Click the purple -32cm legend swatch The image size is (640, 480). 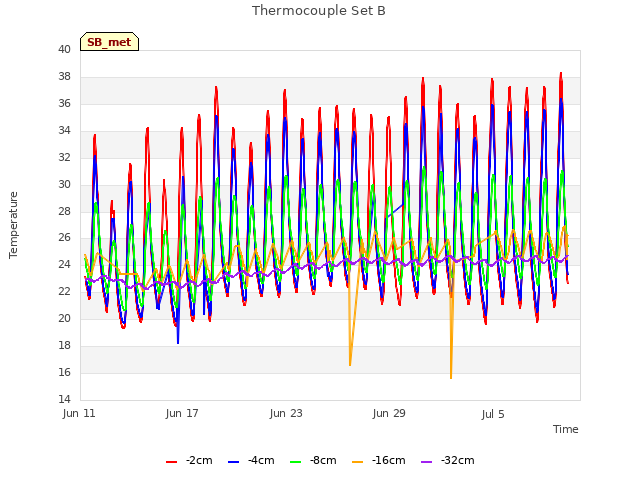click(x=426, y=462)
